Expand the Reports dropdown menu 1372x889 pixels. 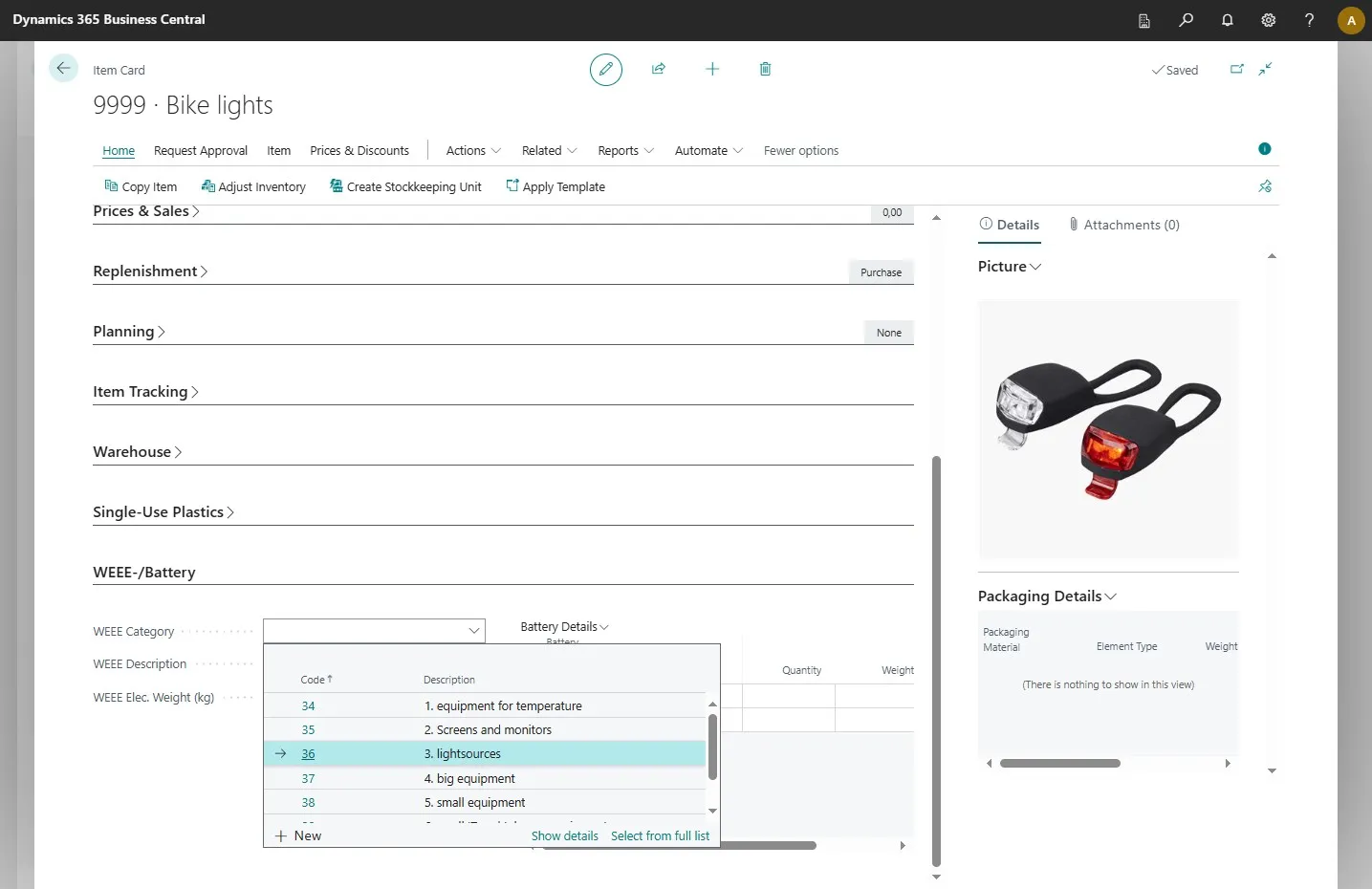pyautogui.click(x=626, y=150)
